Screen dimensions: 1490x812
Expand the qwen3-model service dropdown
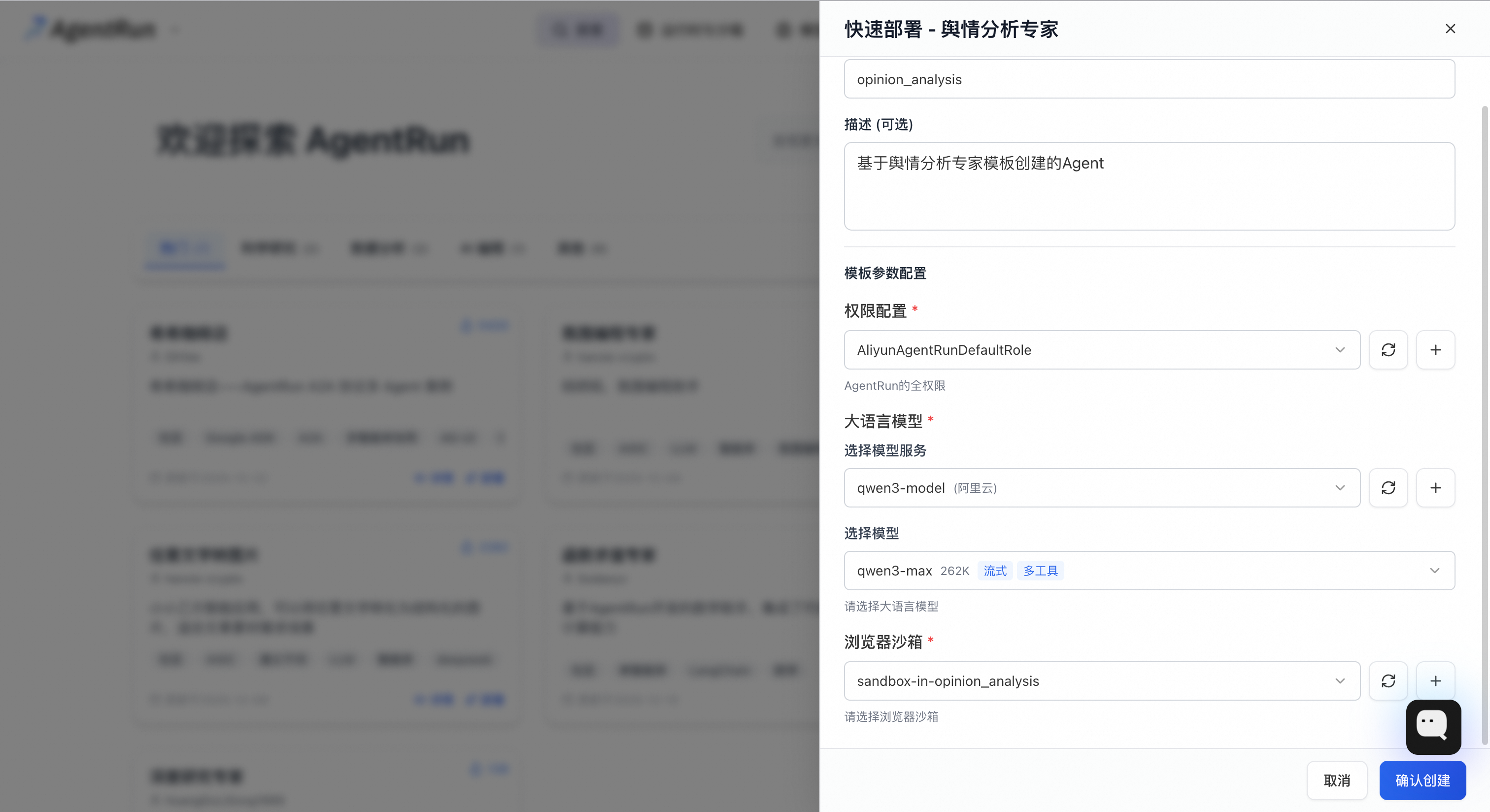pos(1102,488)
